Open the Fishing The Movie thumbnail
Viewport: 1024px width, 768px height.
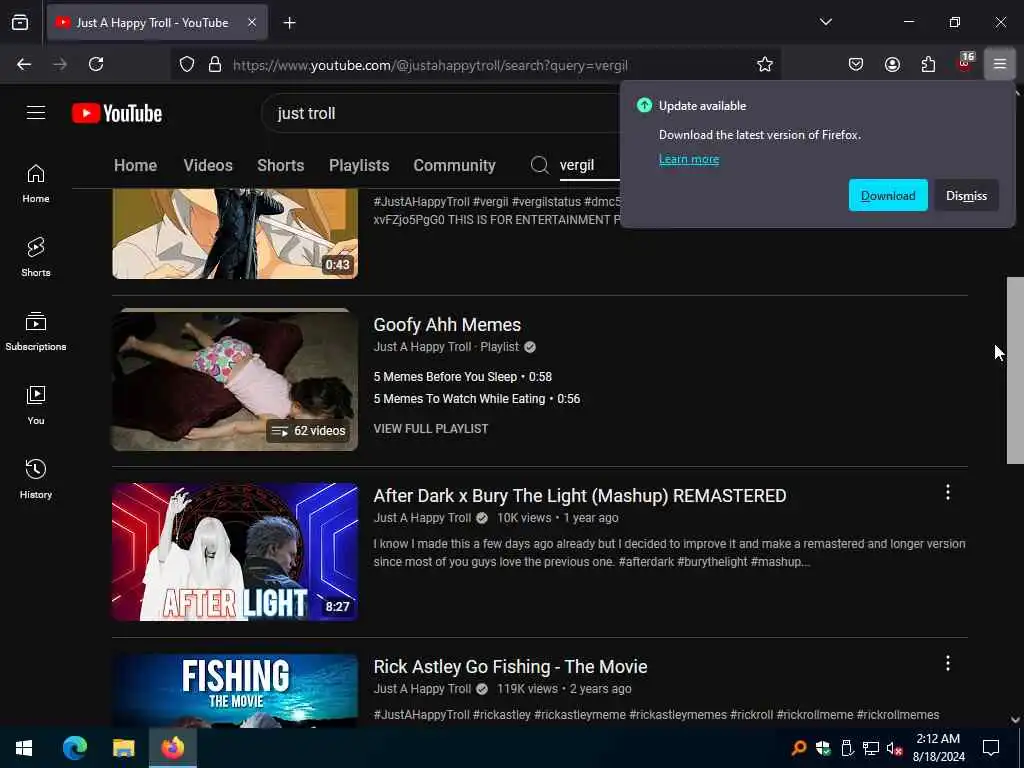click(x=235, y=690)
